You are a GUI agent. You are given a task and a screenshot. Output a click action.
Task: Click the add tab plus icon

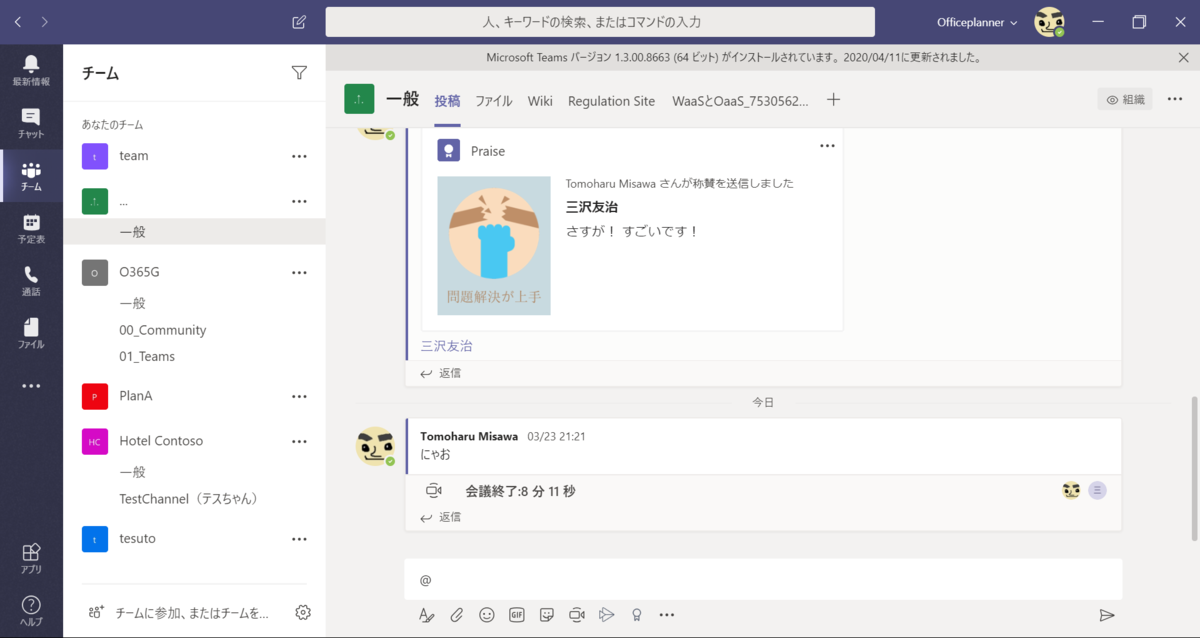click(x=834, y=100)
